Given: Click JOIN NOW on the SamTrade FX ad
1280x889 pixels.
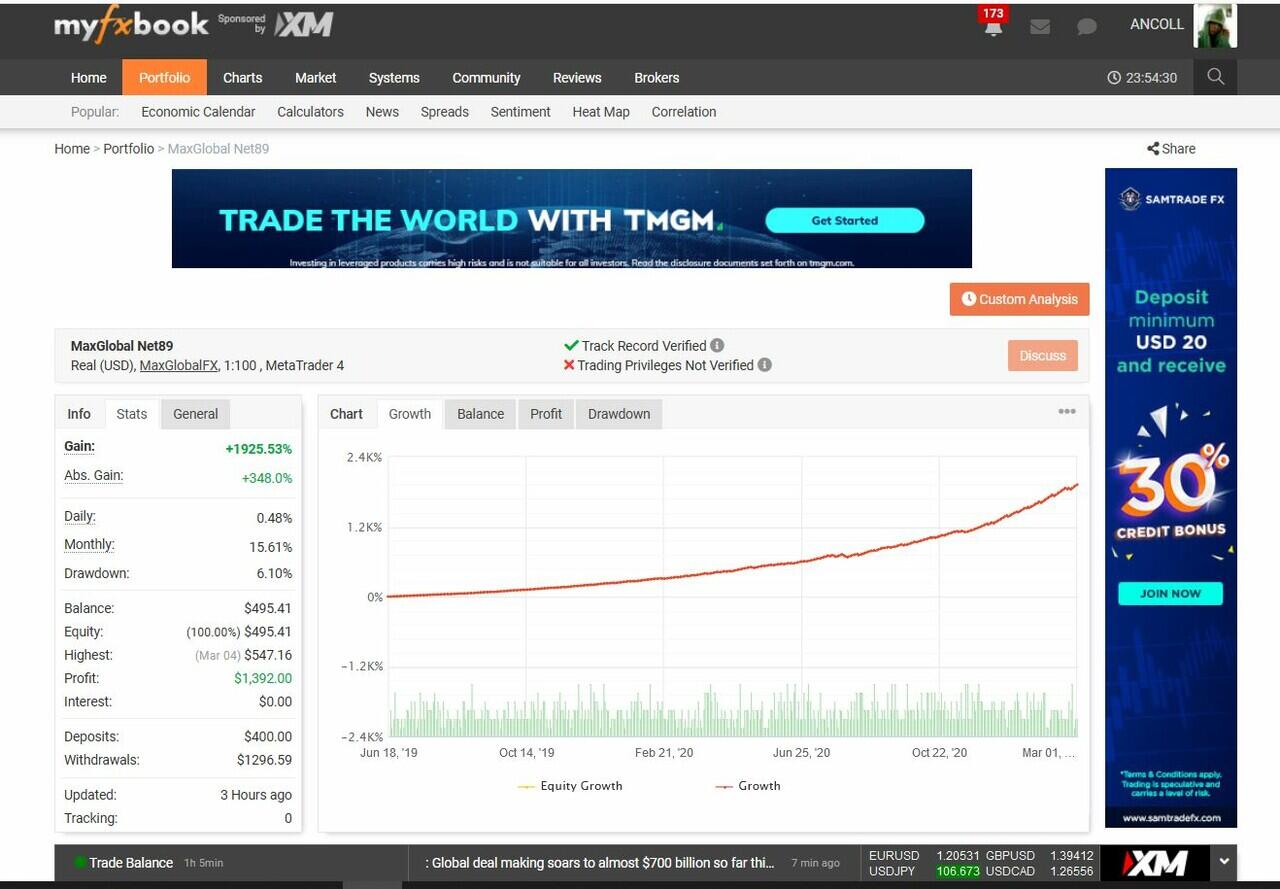Looking at the screenshot, I should 1170,593.
